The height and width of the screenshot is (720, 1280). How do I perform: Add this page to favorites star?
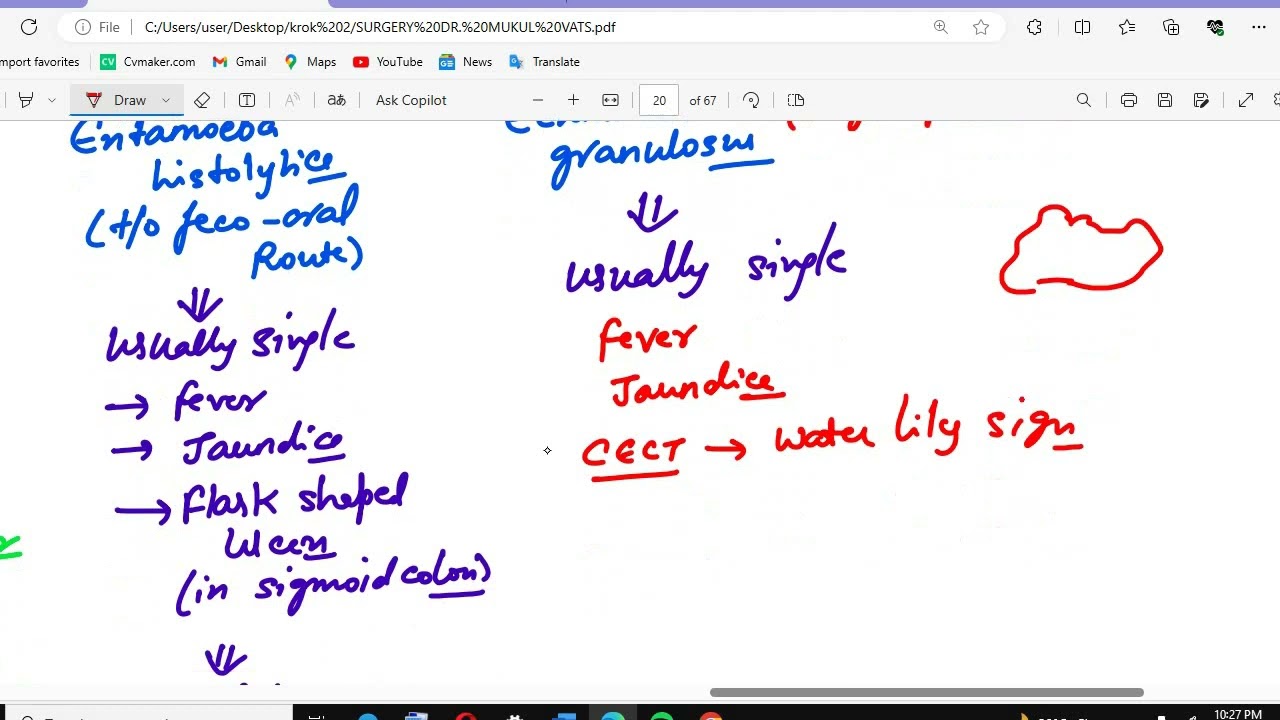coord(981,27)
